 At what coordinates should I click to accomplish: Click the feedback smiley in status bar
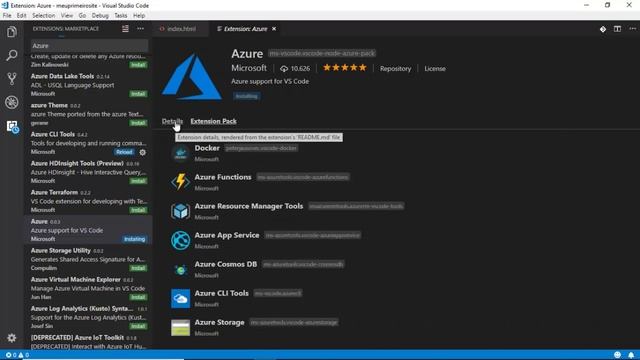pos(617,355)
